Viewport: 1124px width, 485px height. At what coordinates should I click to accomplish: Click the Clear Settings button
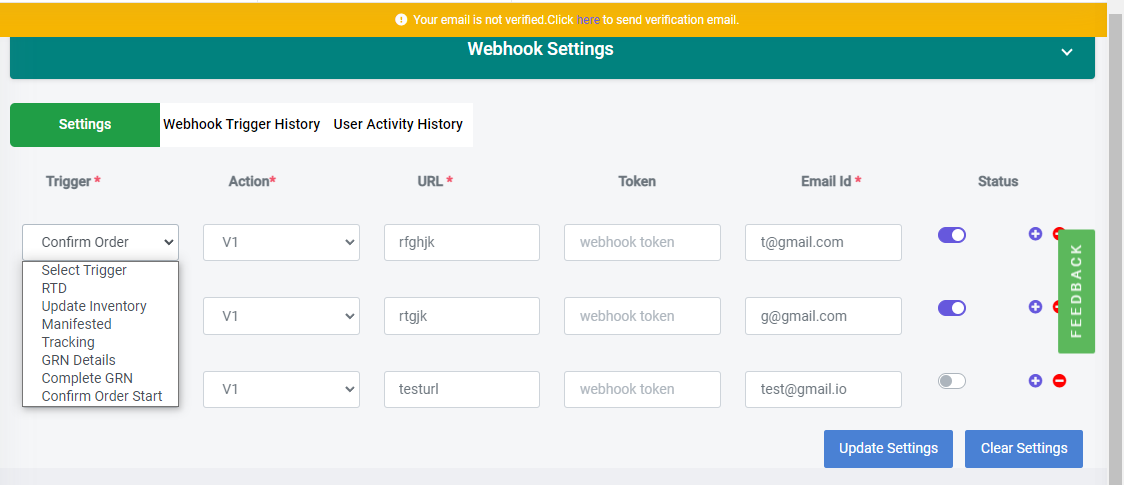[x=1024, y=448]
